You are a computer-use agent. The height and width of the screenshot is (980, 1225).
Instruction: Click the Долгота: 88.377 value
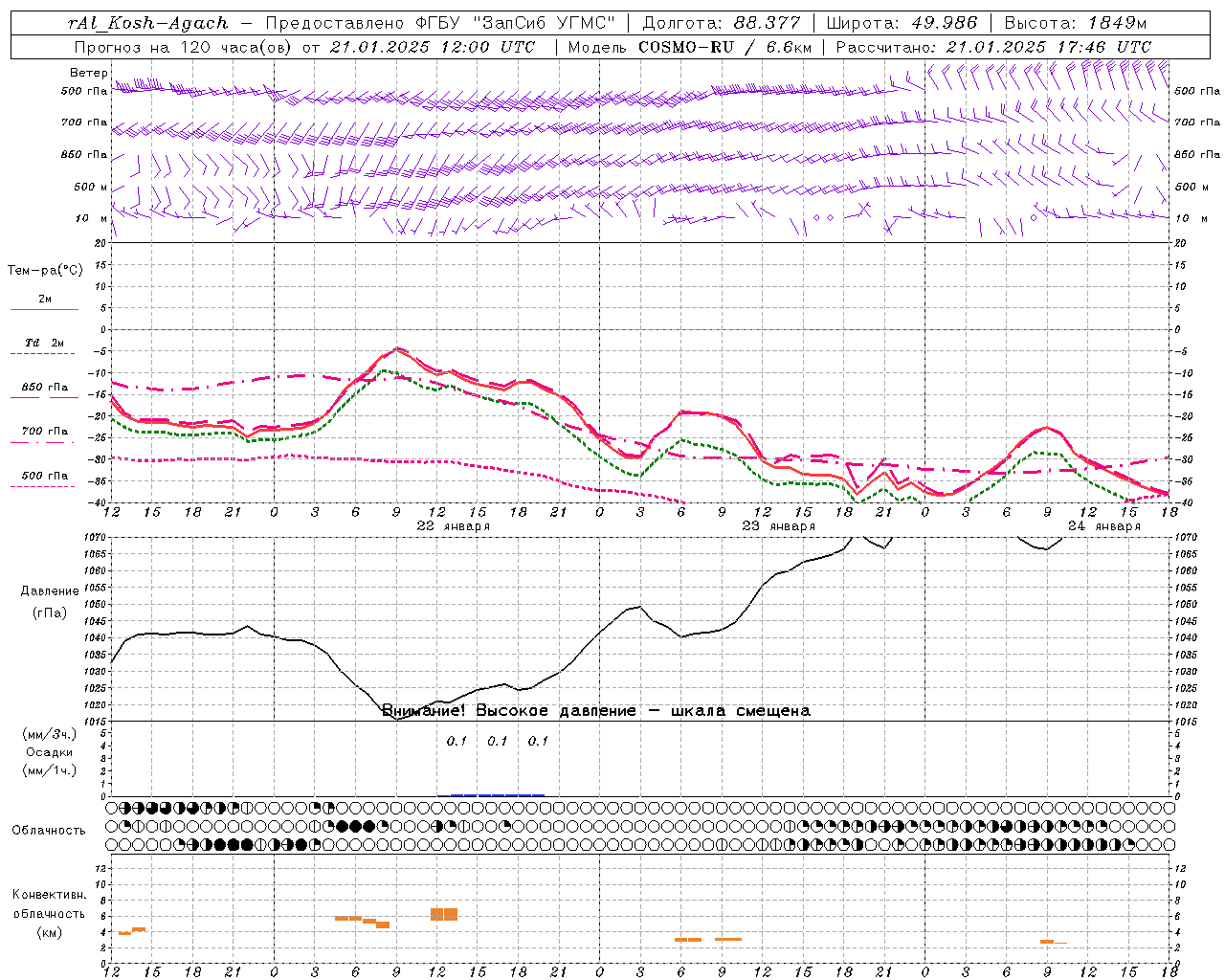pyautogui.click(x=721, y=23)
